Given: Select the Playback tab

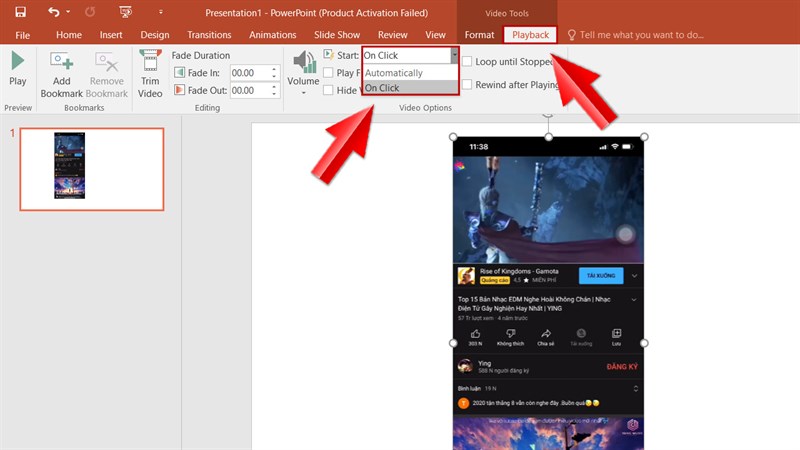Looking at the screenshot, I should click(x=530, y=35).
